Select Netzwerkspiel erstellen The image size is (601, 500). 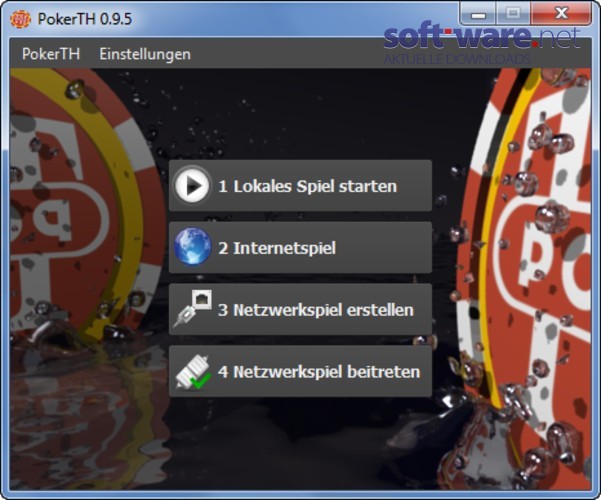point(300,309)
